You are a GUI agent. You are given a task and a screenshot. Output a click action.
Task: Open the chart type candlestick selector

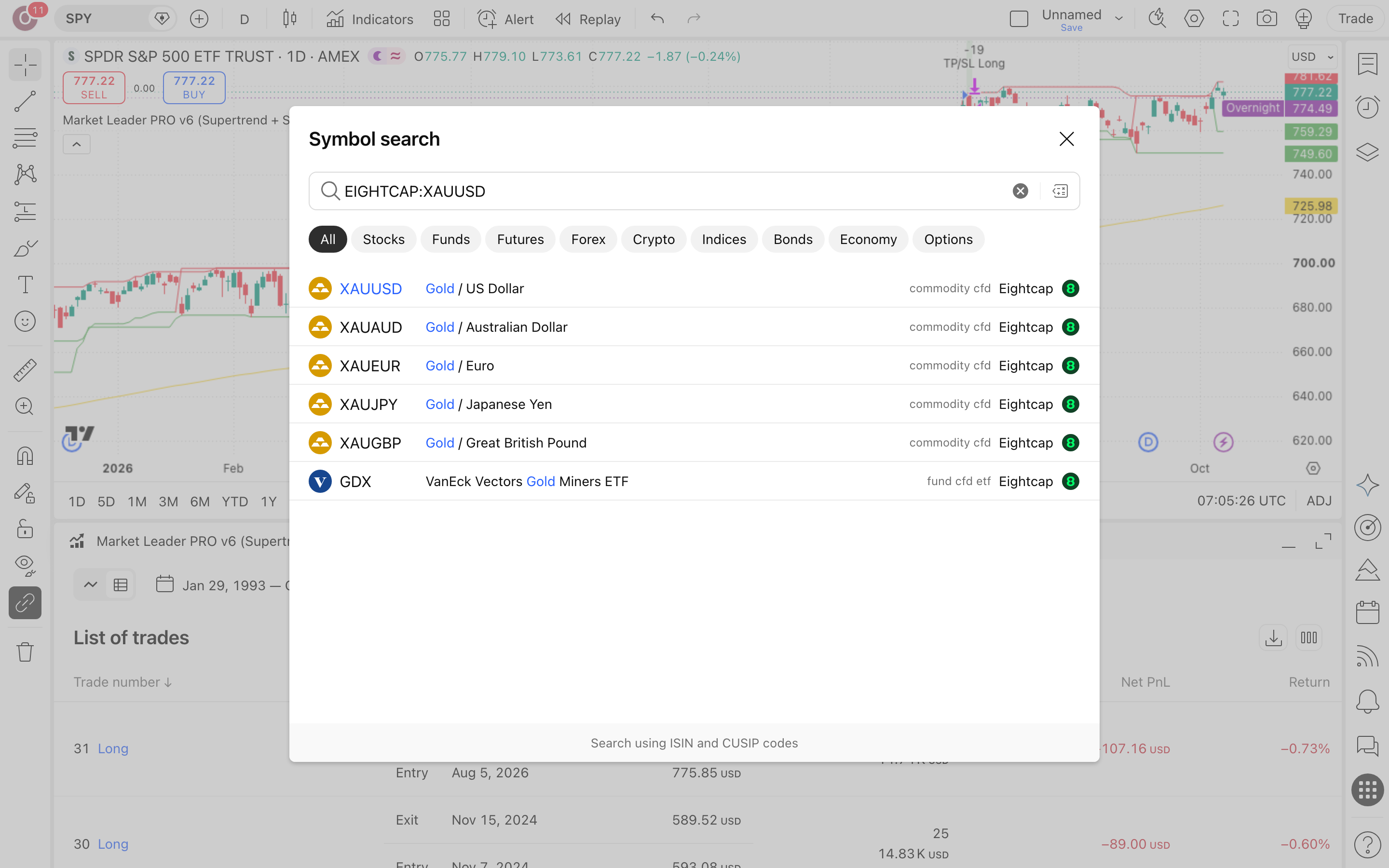point(290,19)
